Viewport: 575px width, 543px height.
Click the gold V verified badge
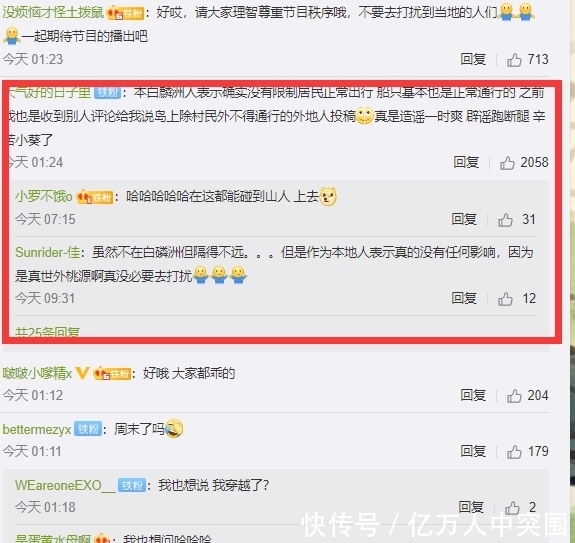tap(82, 373)
